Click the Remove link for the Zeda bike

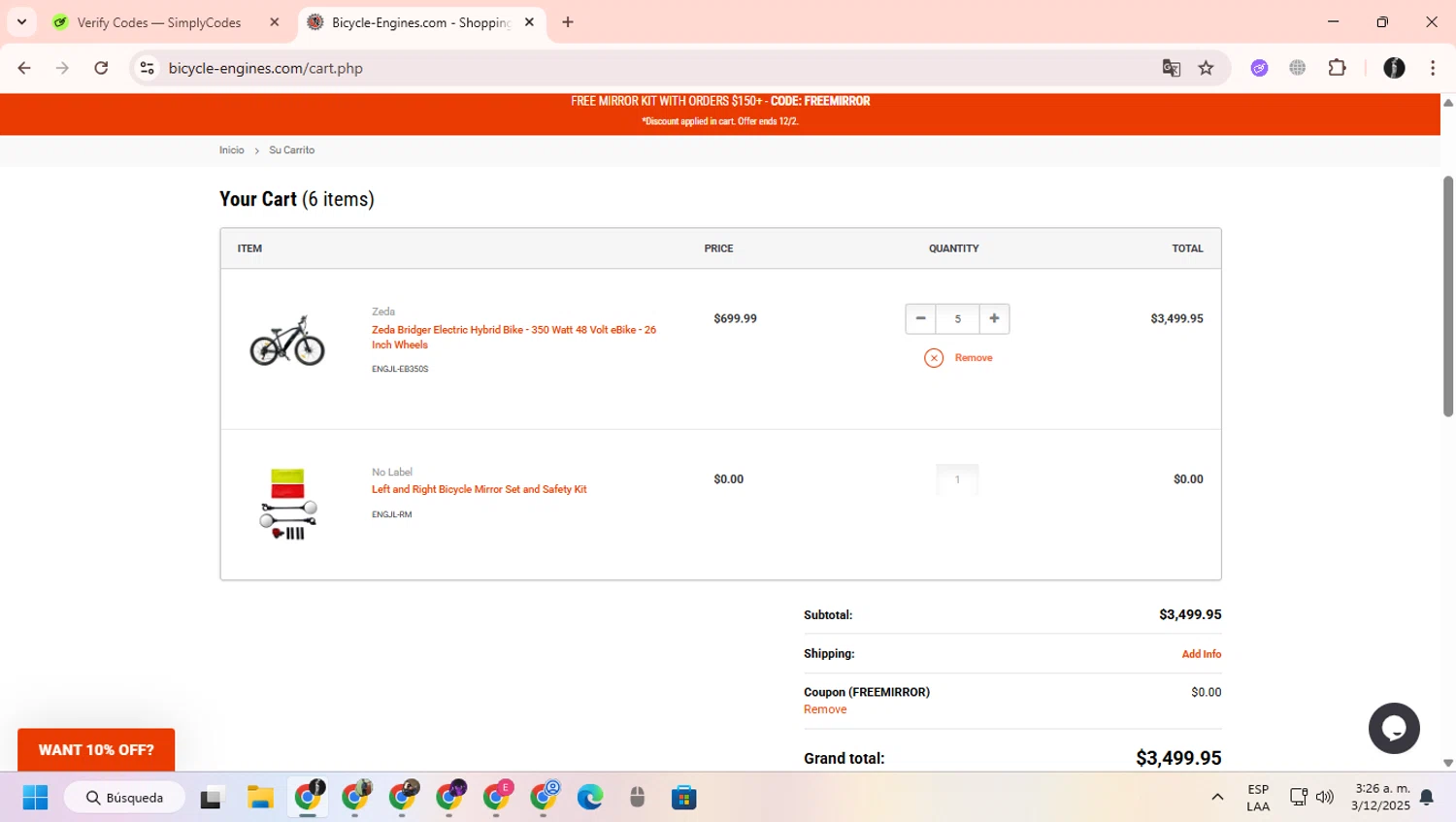pos(974,358)
